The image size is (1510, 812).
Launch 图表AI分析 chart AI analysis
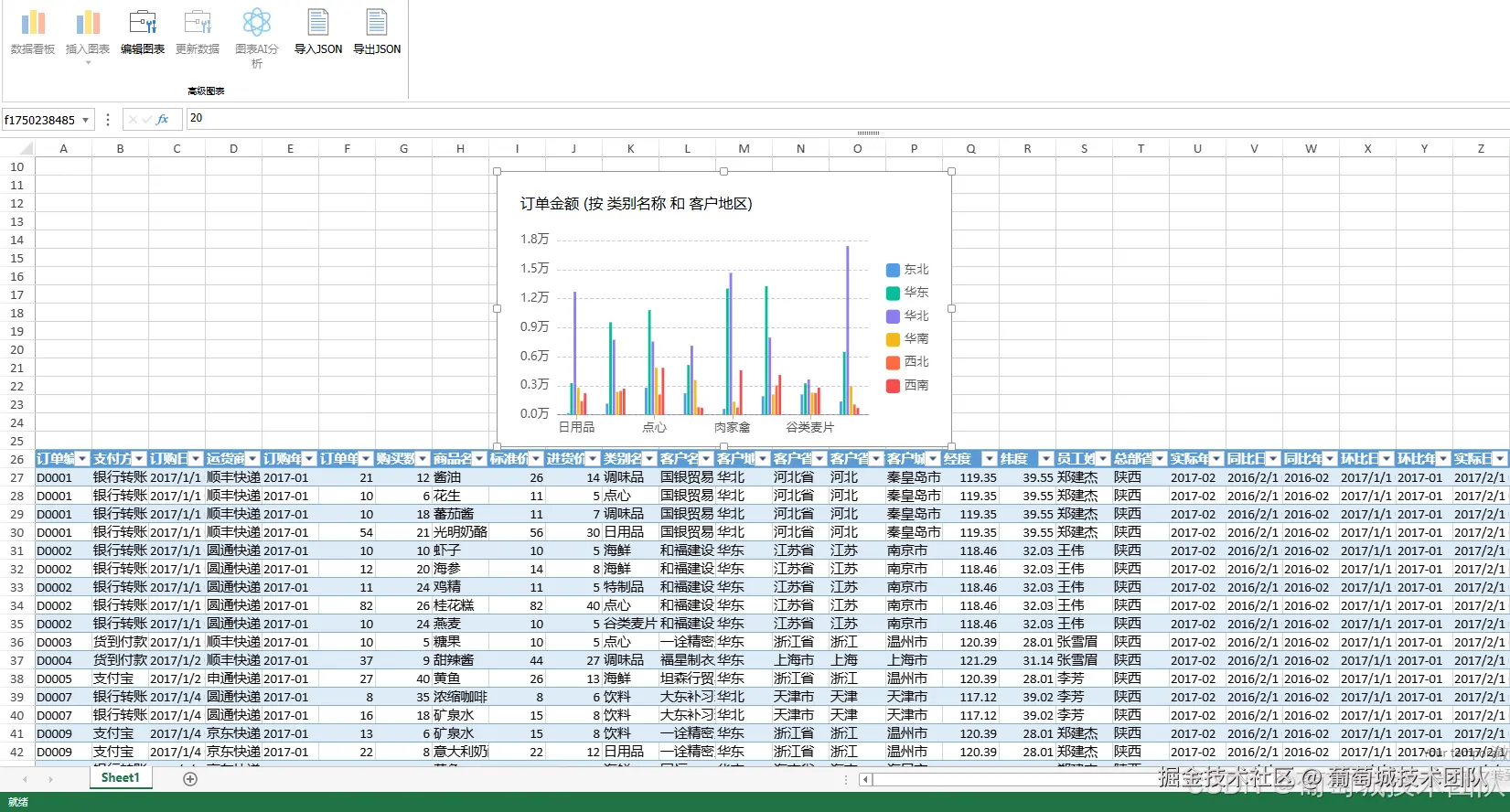pyautogui.click(x=257, y=37)
